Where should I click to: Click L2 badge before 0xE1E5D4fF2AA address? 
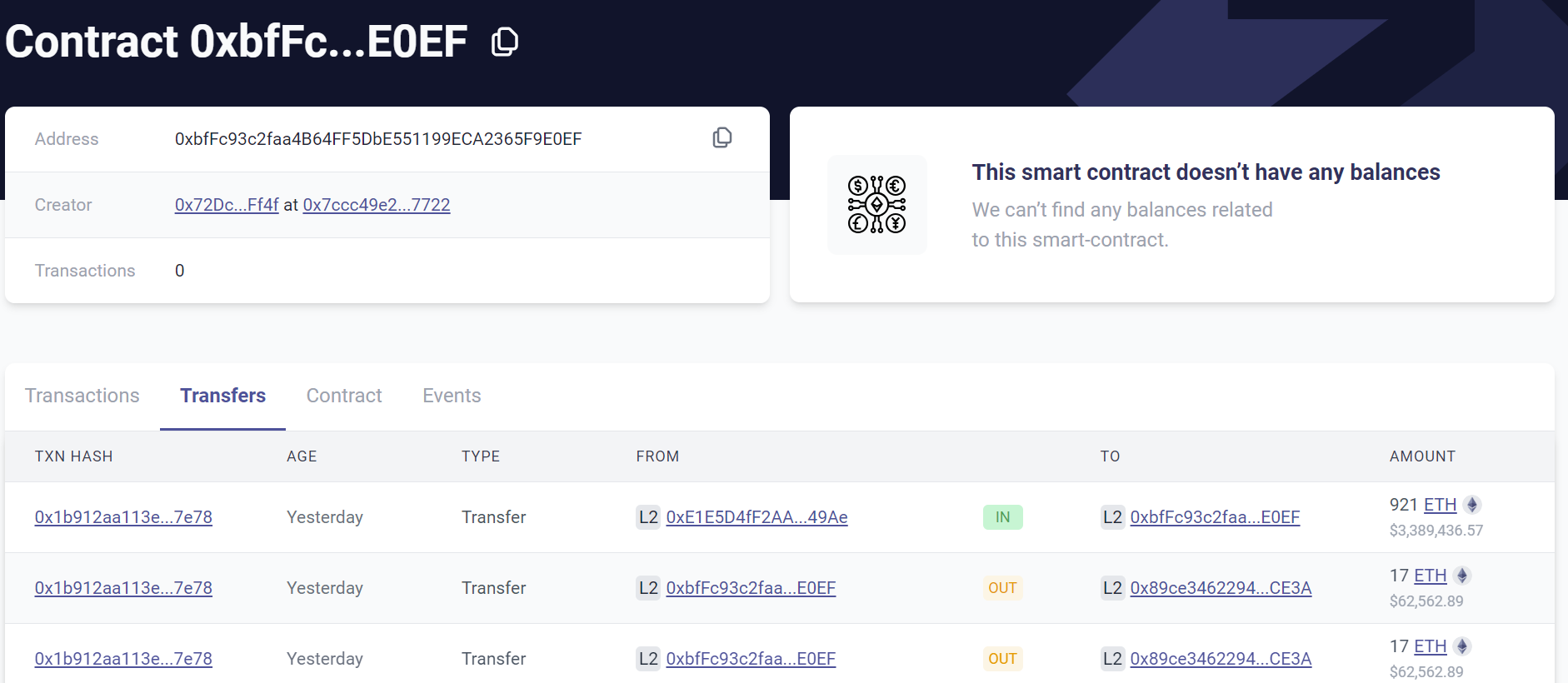tap(648, 517)
